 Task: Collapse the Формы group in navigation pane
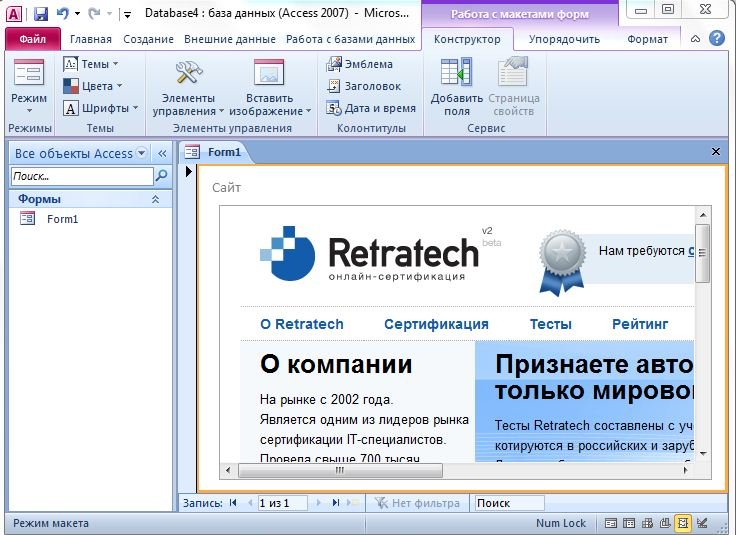tap(155, 200)
